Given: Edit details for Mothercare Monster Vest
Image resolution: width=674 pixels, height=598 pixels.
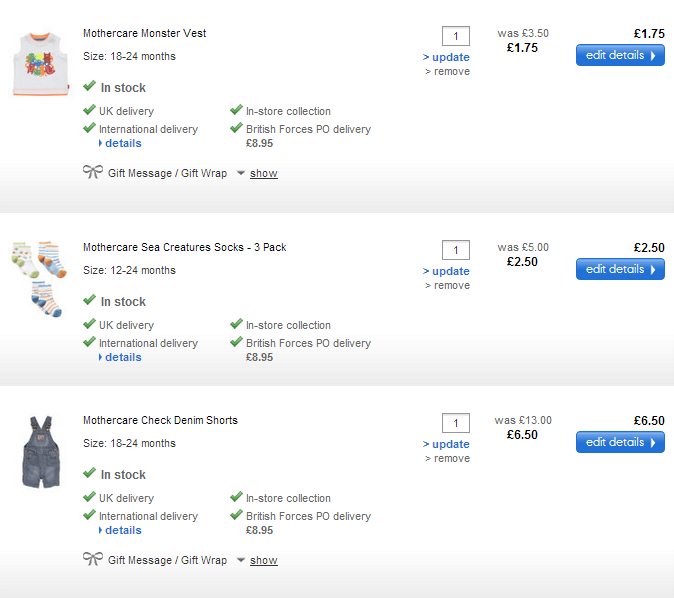Looking at the screenshot, I should (x=620, y=55).
